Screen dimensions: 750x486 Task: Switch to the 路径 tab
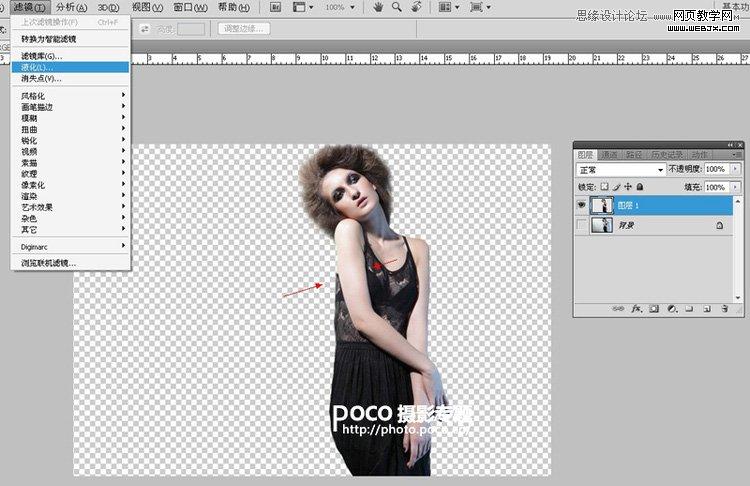click(x=634, y=155)
